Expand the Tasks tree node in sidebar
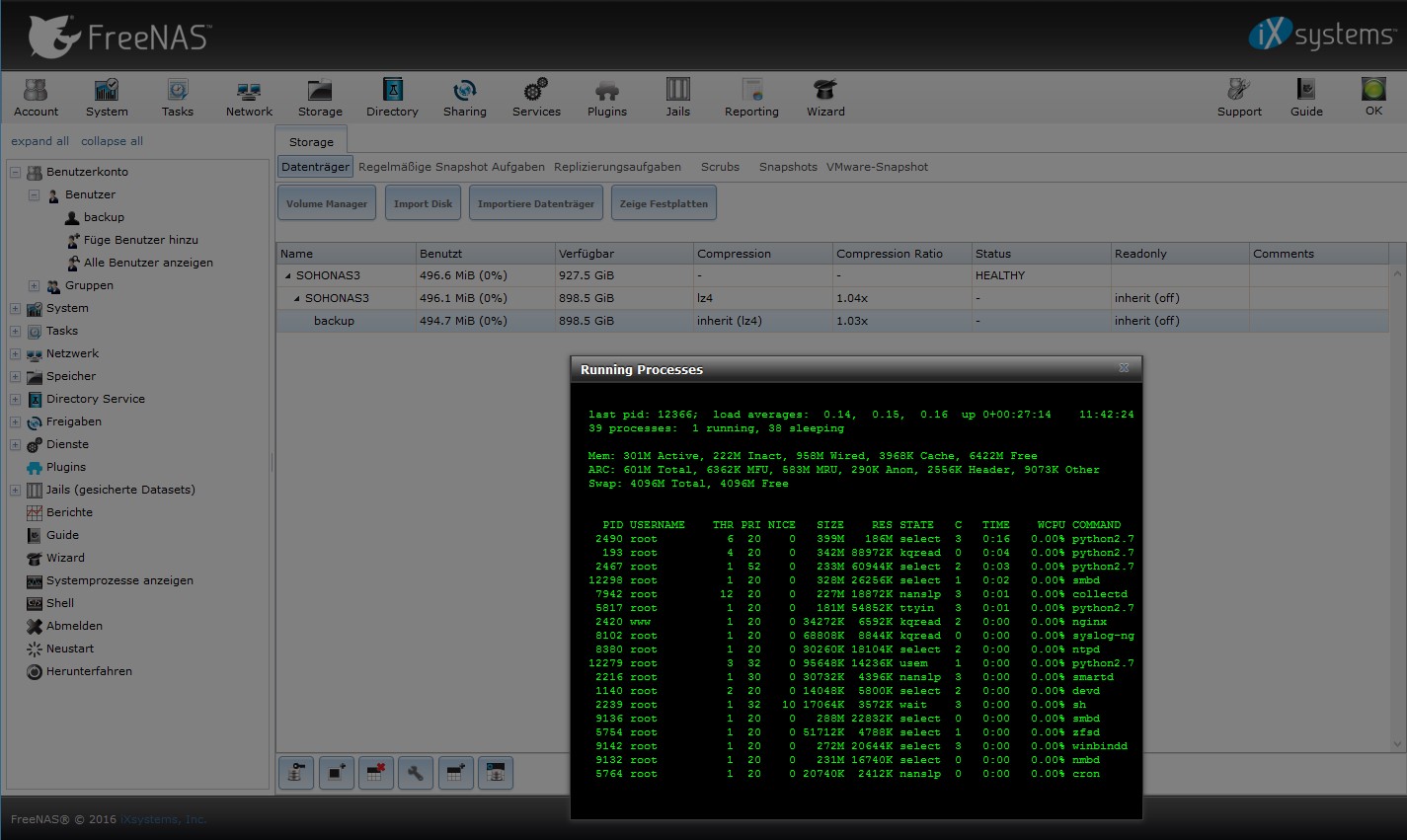This screenshot has width=1407, height=840. (x=15, y=331)
